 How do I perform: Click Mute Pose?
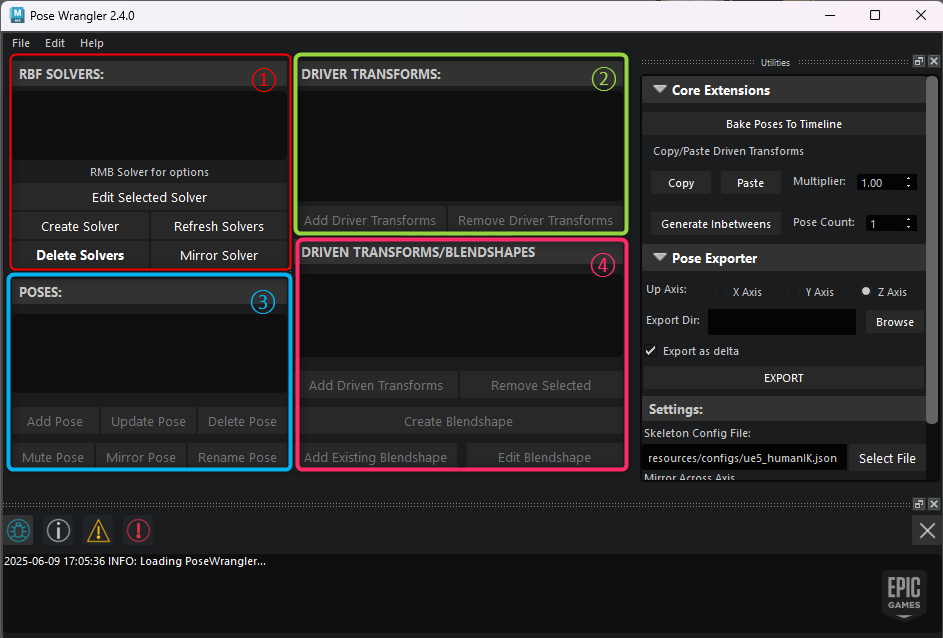[53, 457]
